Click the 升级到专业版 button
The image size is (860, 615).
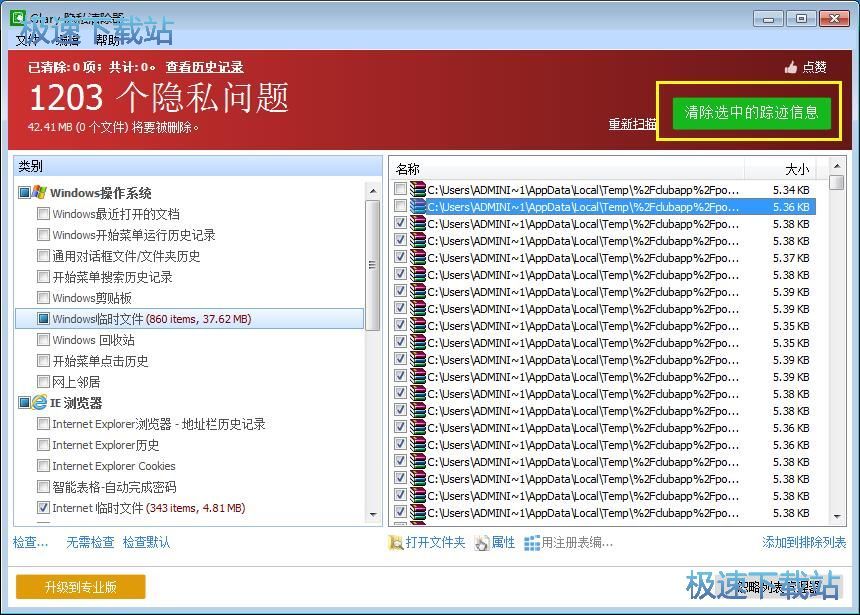pos(81,587)
